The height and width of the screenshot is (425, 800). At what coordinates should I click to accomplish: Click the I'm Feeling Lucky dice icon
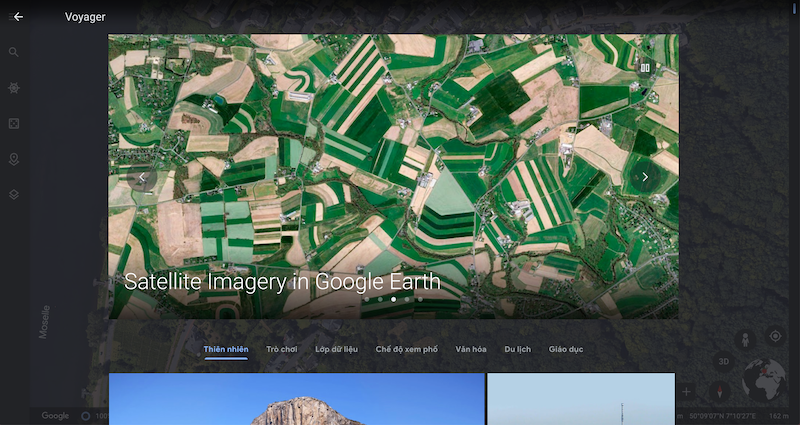click(x=14, y=123)
